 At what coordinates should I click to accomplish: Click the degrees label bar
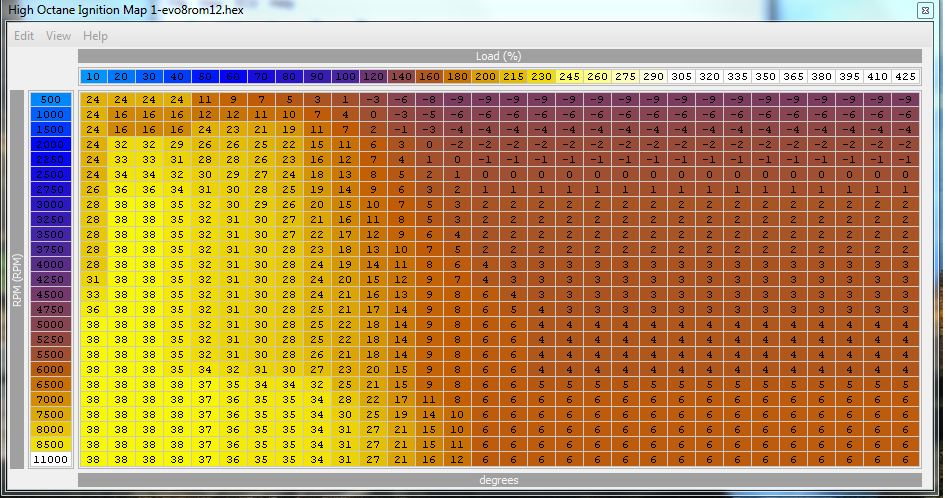tap(500, 480)
